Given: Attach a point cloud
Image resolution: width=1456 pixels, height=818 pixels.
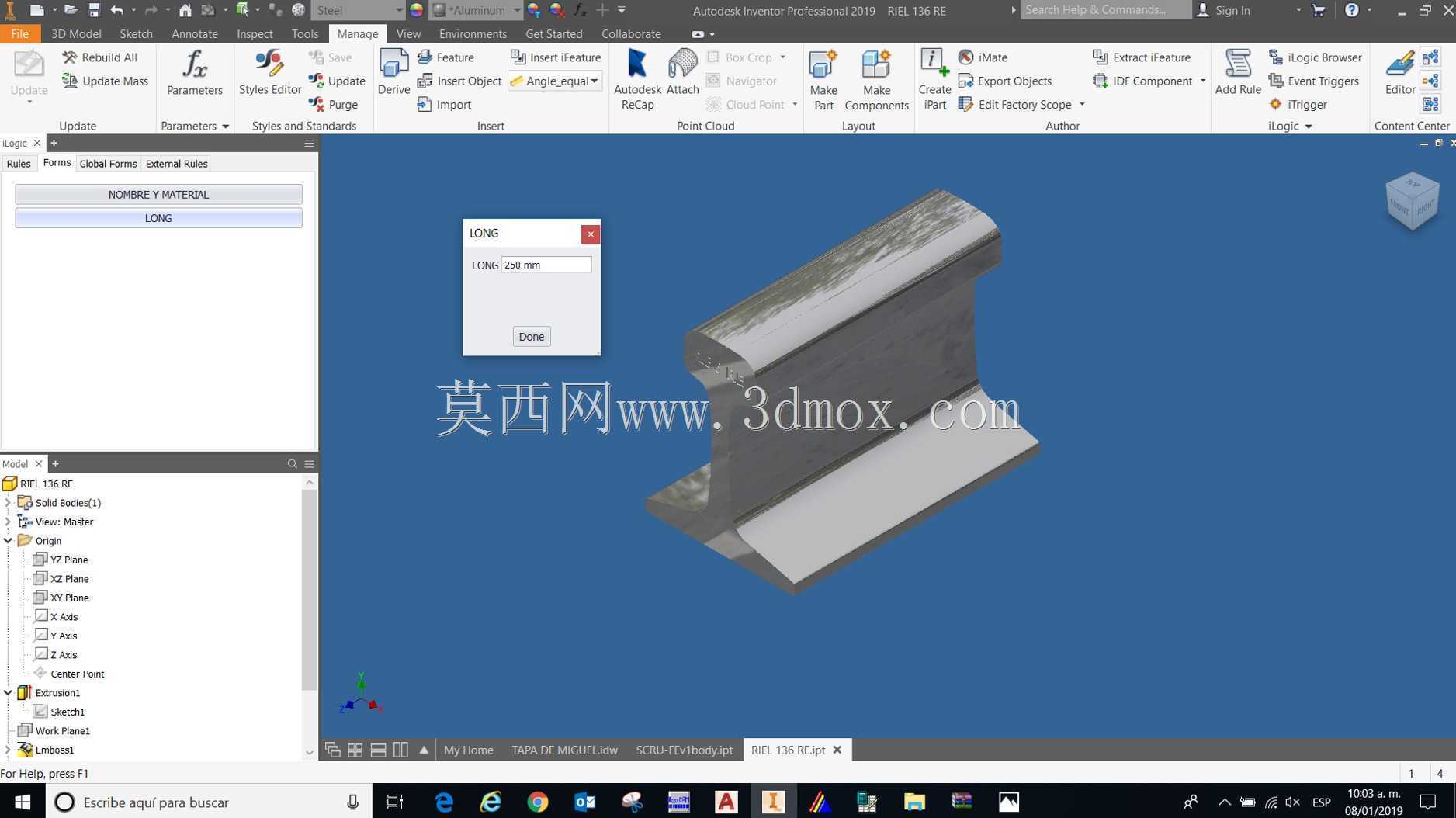Looking at the screenshot, I should click(x=682, y=73).
